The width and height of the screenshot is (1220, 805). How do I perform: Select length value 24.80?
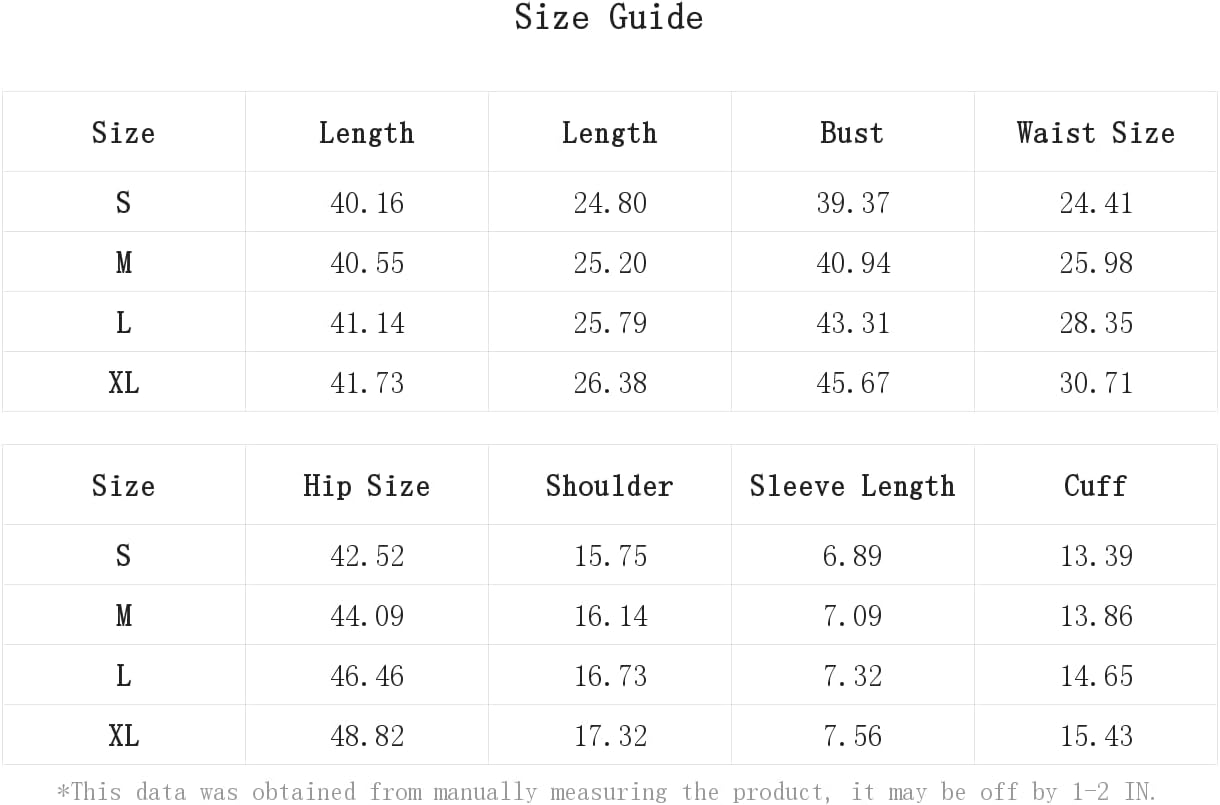click(x=610, y=203)
